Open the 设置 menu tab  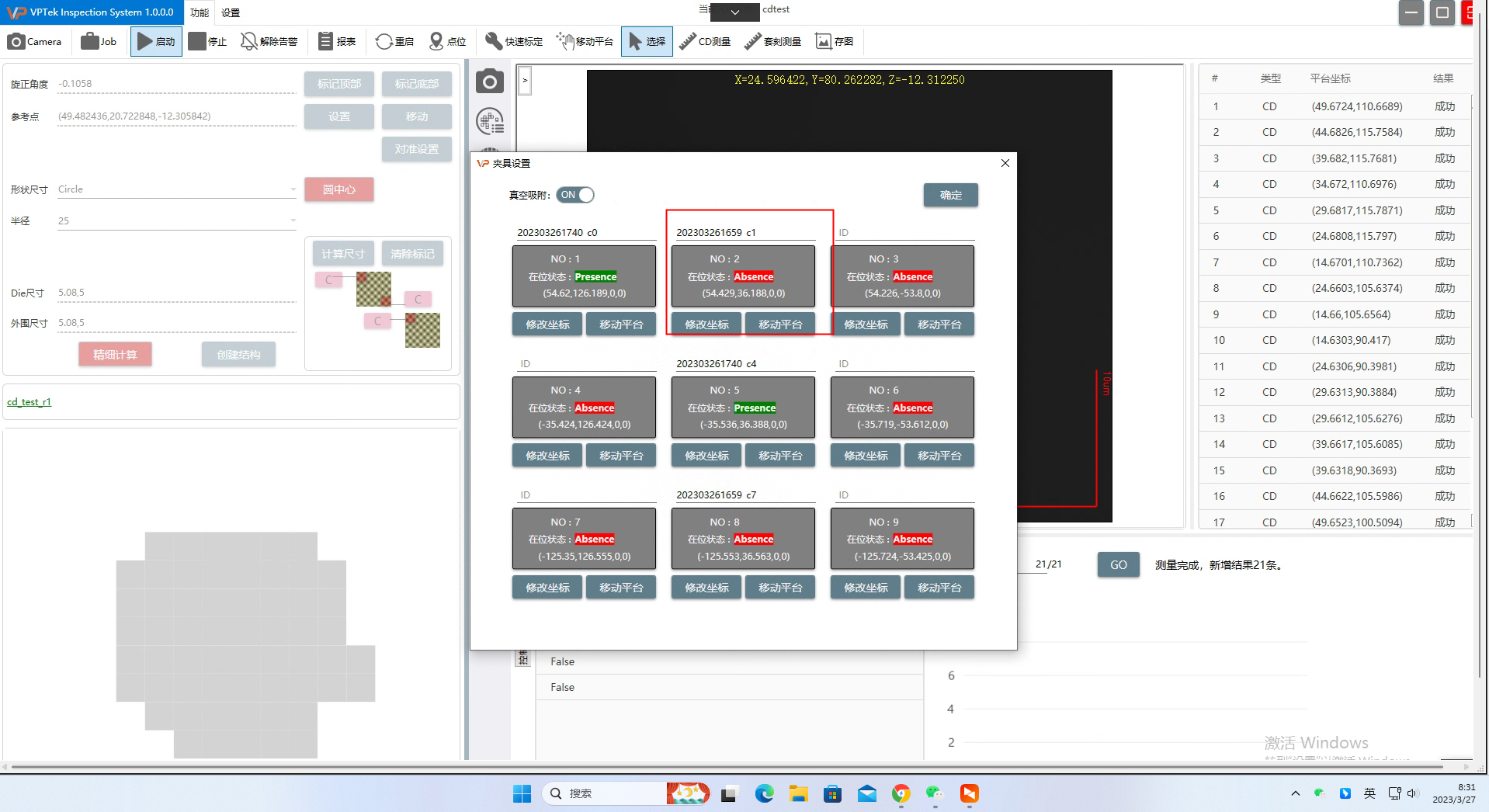pos(231,12)
